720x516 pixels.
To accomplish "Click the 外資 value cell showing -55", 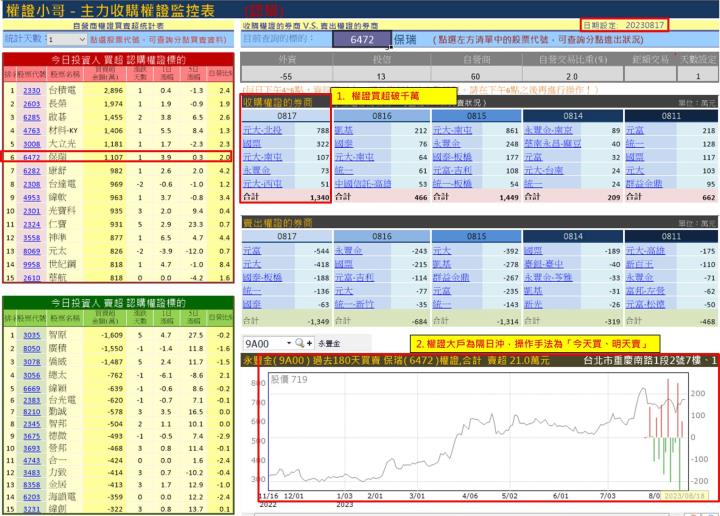I will (286, 76).
